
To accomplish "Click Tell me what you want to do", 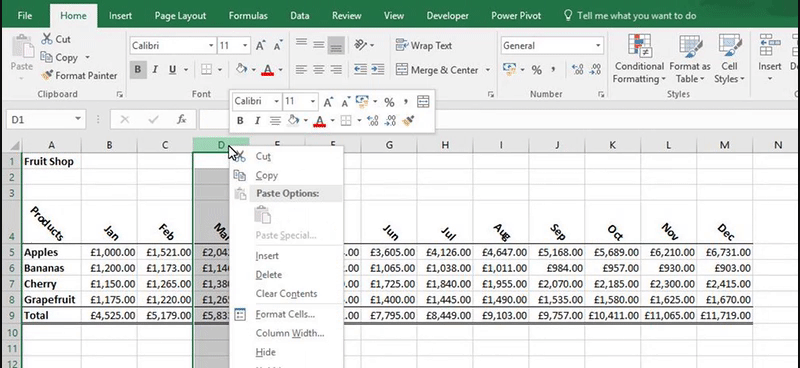I will 630,16.
